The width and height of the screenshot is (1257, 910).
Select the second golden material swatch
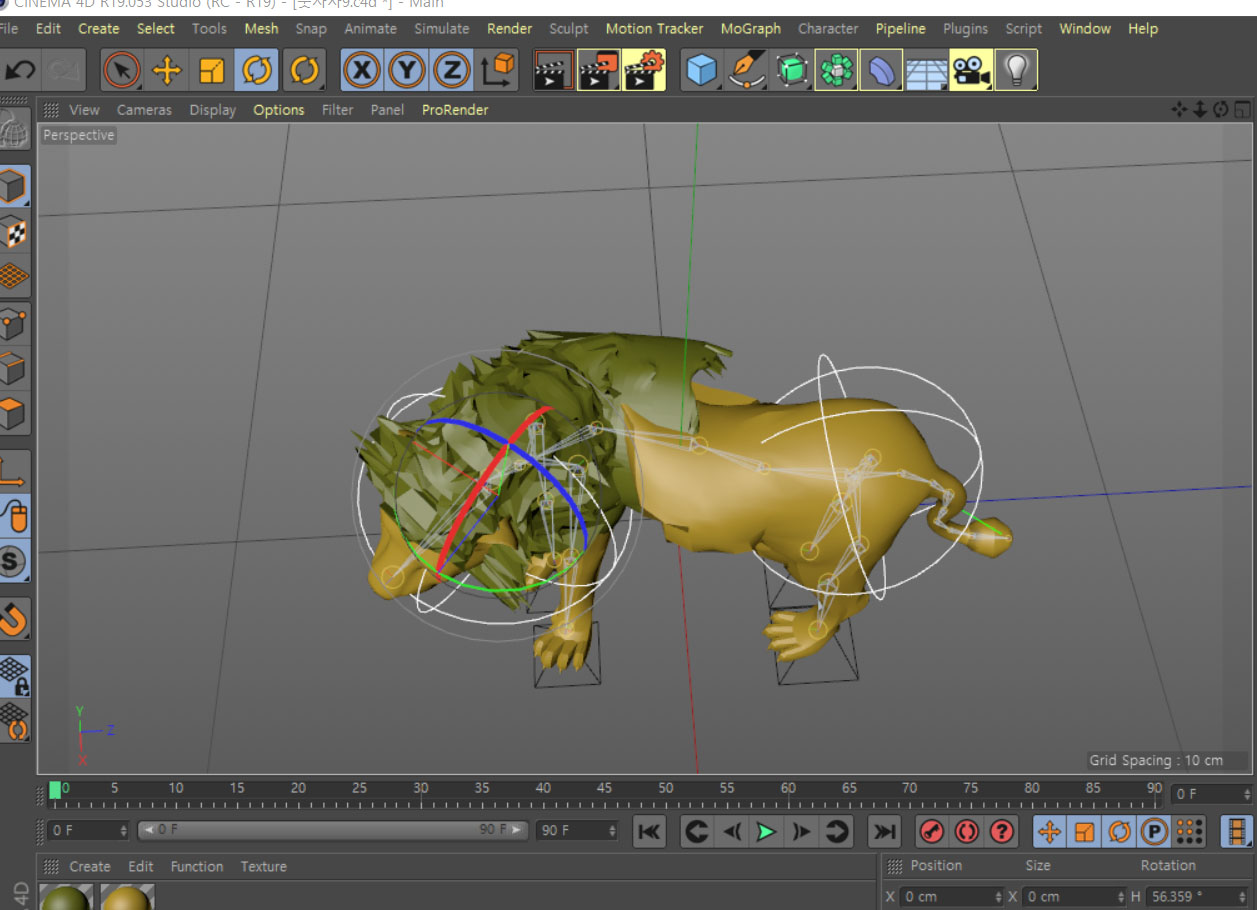126,897
